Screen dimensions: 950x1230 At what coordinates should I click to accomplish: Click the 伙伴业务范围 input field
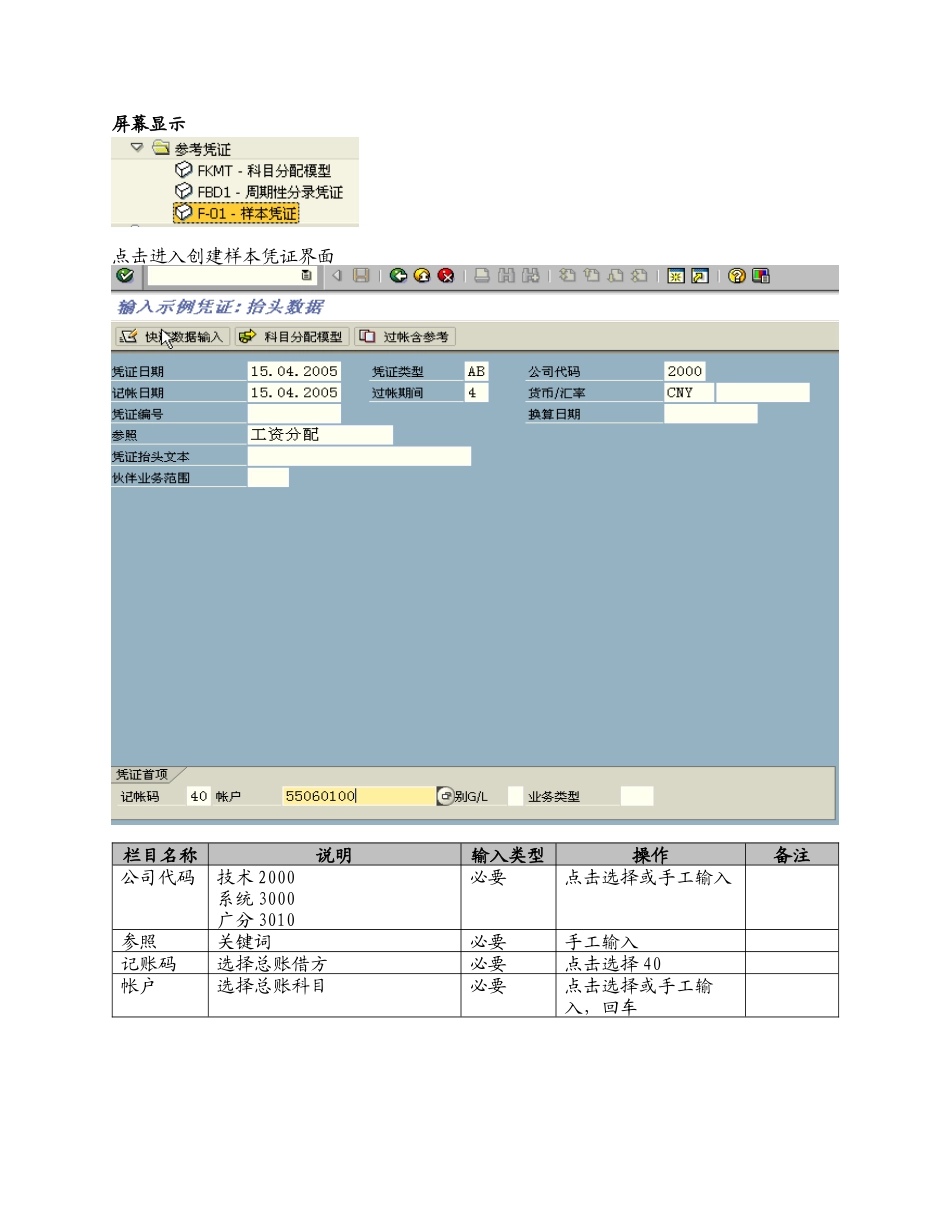(x=268, y=478)
